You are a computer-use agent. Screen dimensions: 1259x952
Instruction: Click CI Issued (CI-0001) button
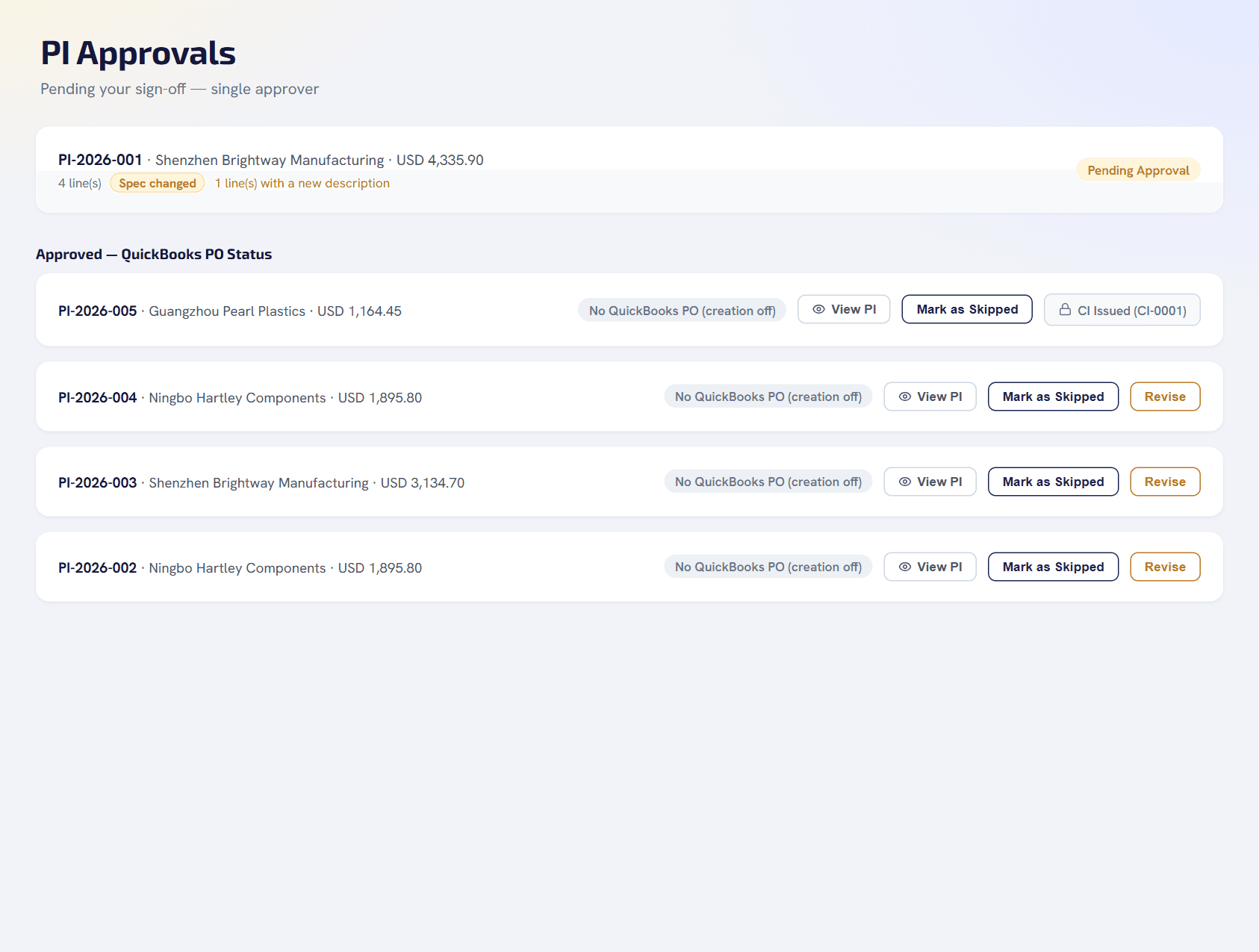1122,310
